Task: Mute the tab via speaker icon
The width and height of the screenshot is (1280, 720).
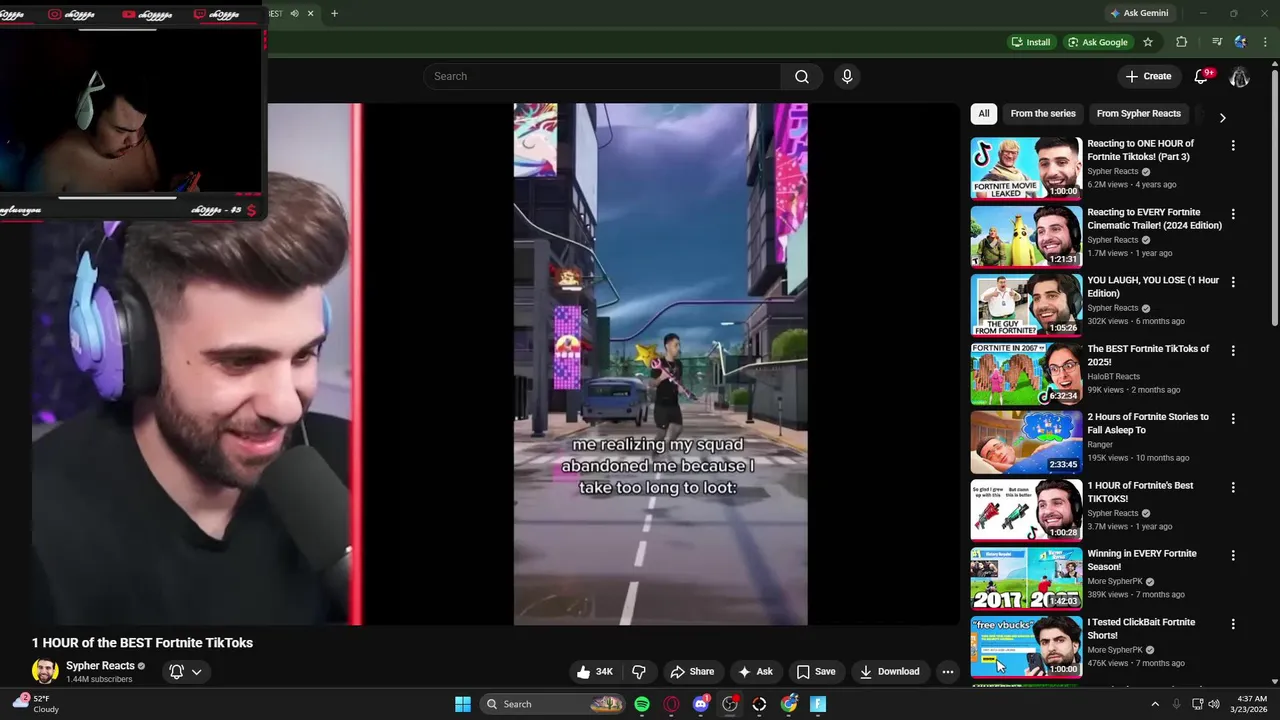Action: point(294,14)
